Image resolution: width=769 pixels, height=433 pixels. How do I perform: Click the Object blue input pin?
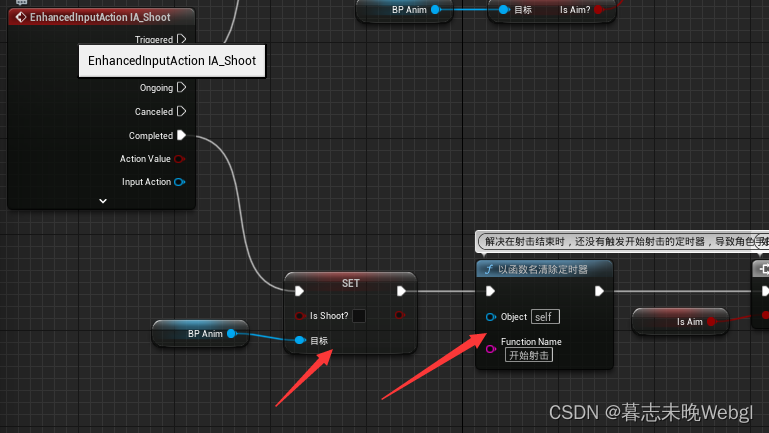coord(490,317)
